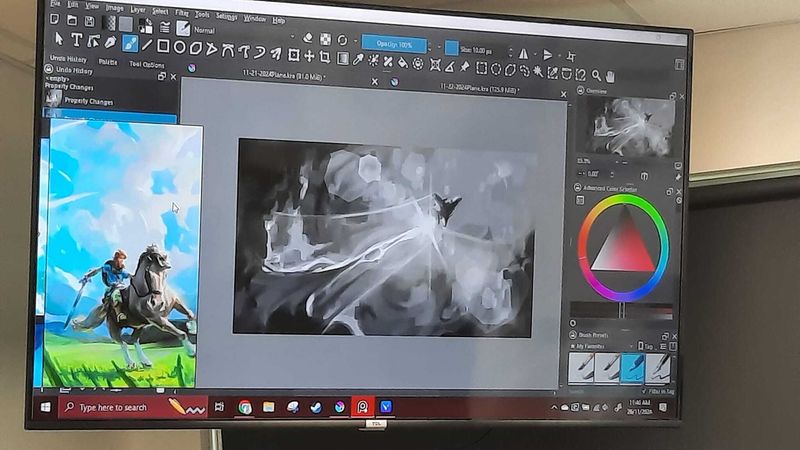Open the Filter menu
800x450 pixels.
coord(182,13)
